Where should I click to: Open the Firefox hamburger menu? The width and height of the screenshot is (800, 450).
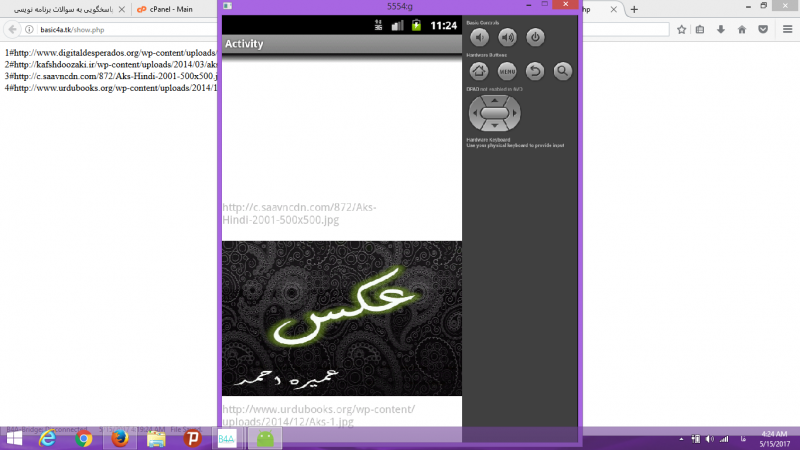(788, 30)
